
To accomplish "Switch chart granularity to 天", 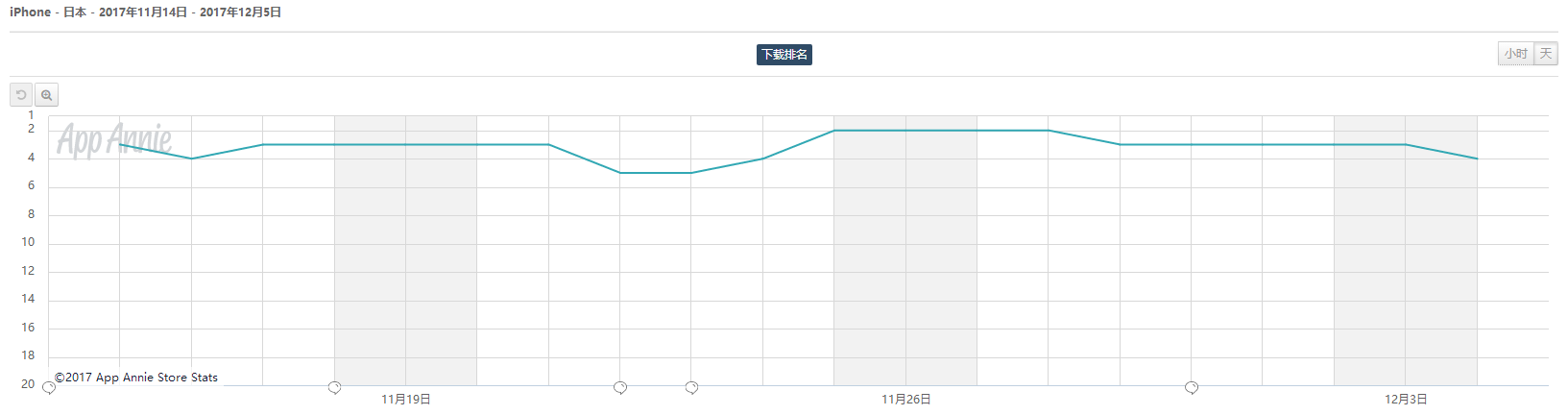I will click(x=1545, y=54).
